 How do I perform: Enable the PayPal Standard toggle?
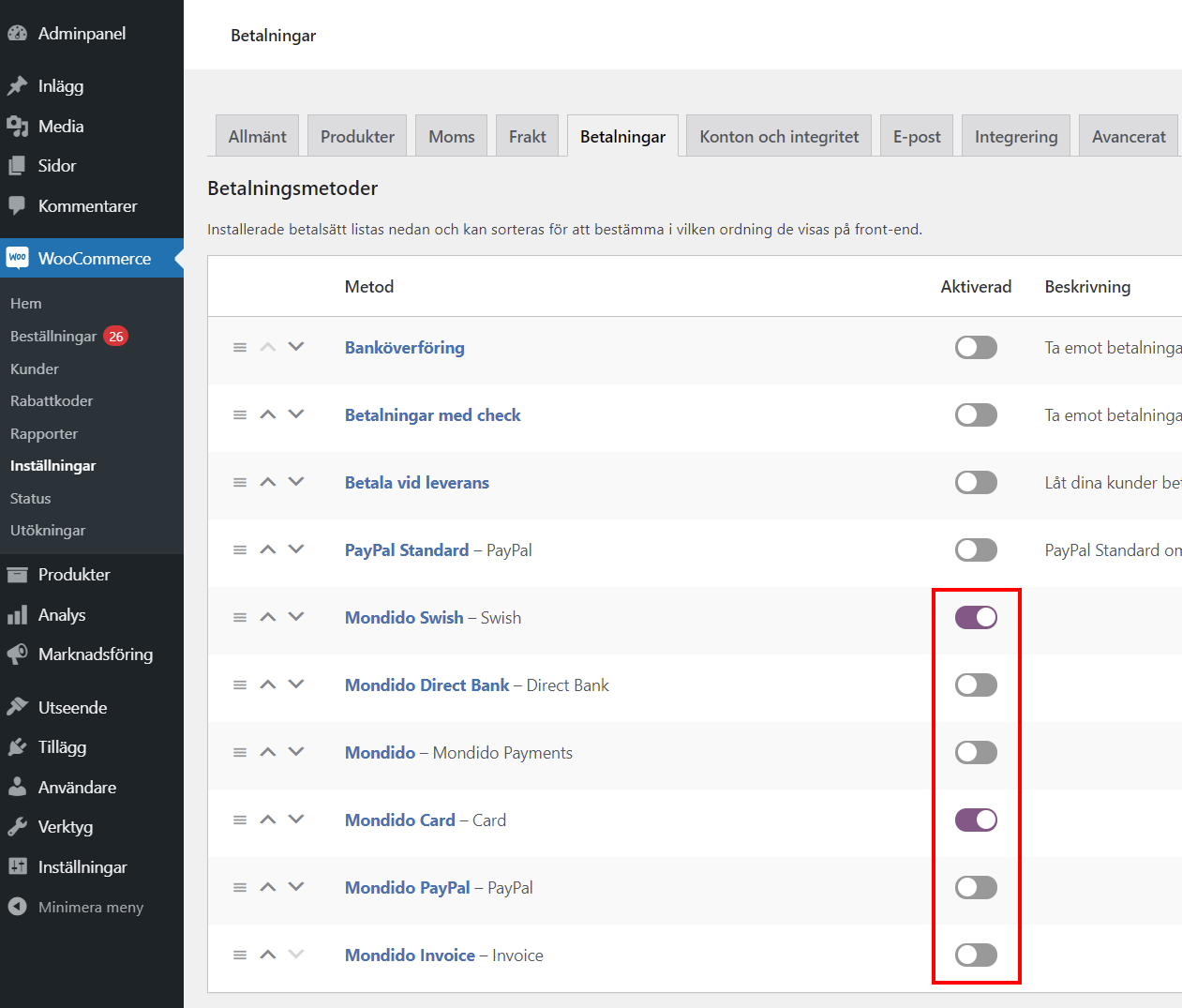click(976, 550)
